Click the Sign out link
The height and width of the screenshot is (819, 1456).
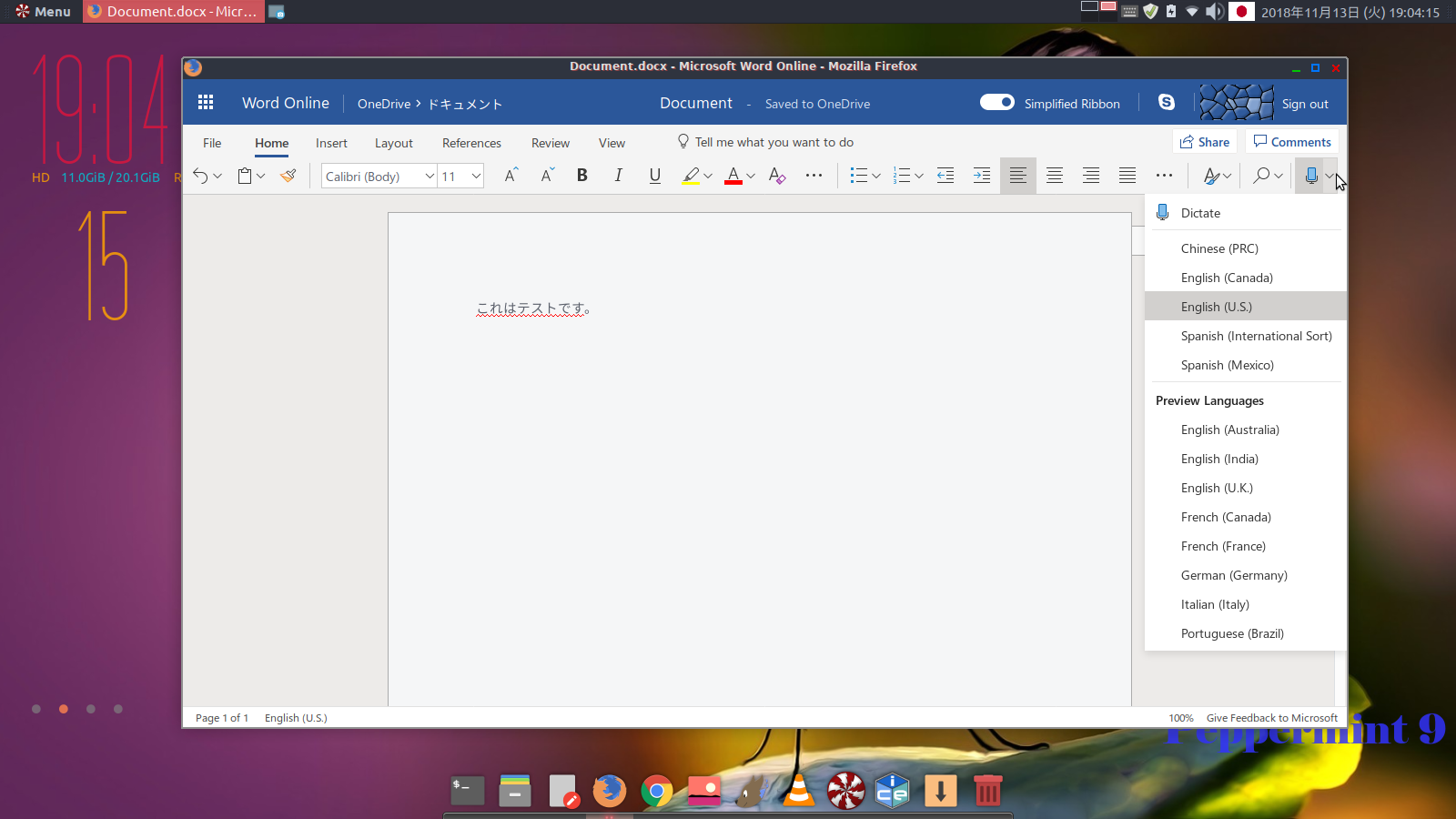click(1305, 104)
